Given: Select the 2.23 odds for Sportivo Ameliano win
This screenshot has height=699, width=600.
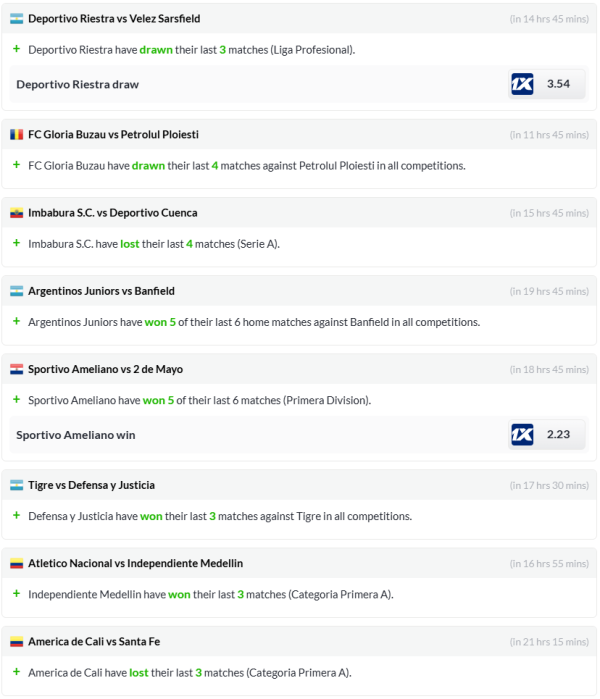Looking at the screenshot, I should point(558,435).
